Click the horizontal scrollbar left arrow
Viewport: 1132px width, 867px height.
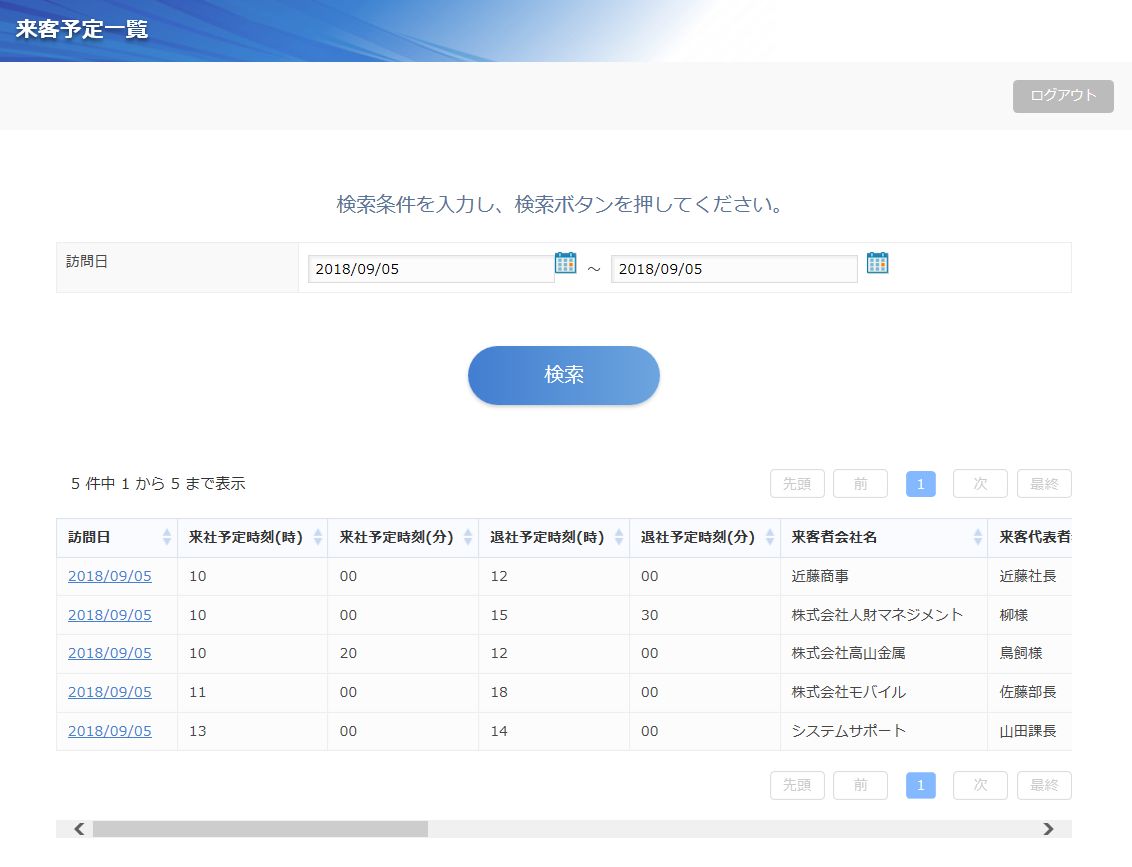coord(79,829)
